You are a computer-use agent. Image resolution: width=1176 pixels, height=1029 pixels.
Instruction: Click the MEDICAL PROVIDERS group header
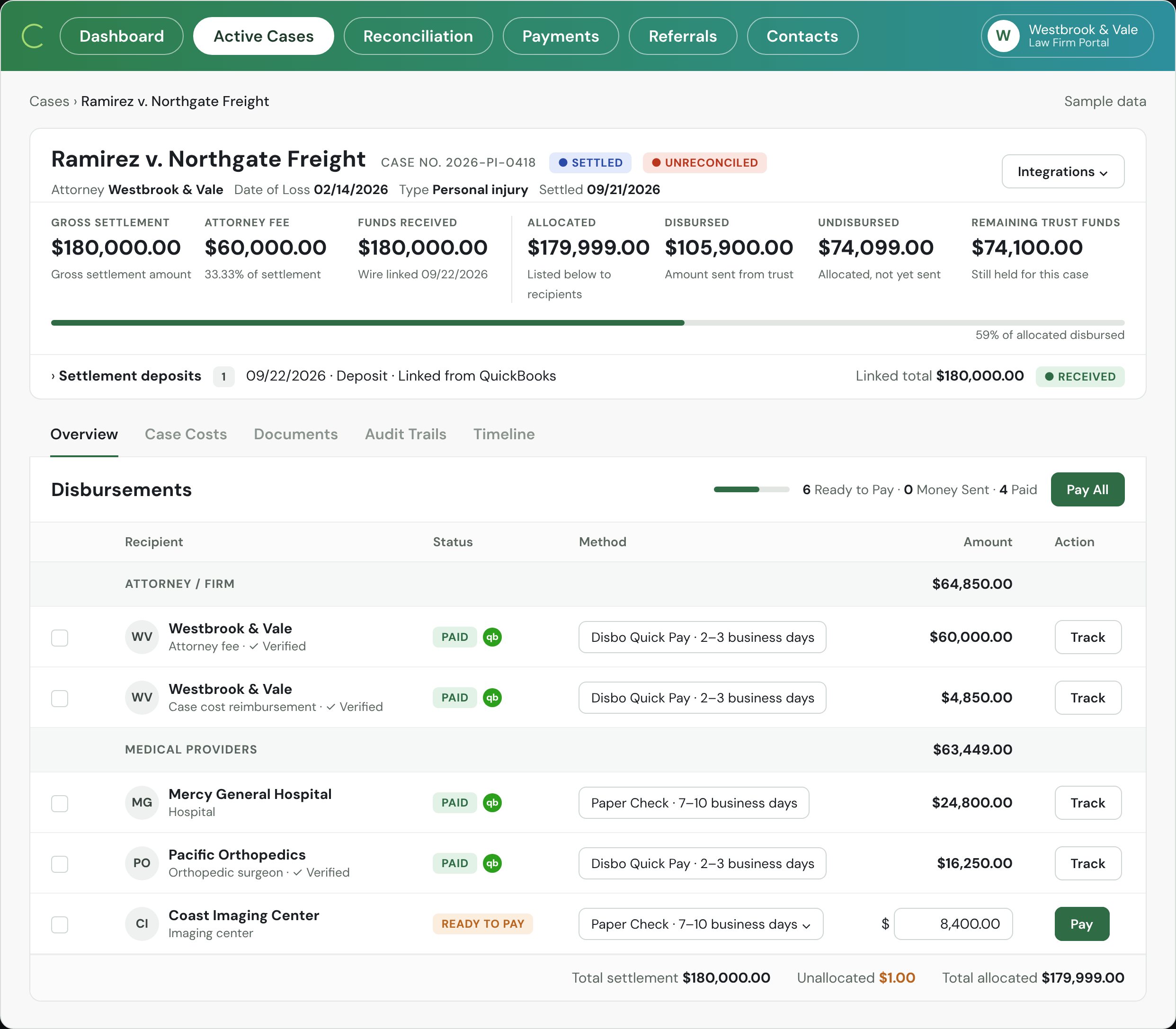pos(191,749)
